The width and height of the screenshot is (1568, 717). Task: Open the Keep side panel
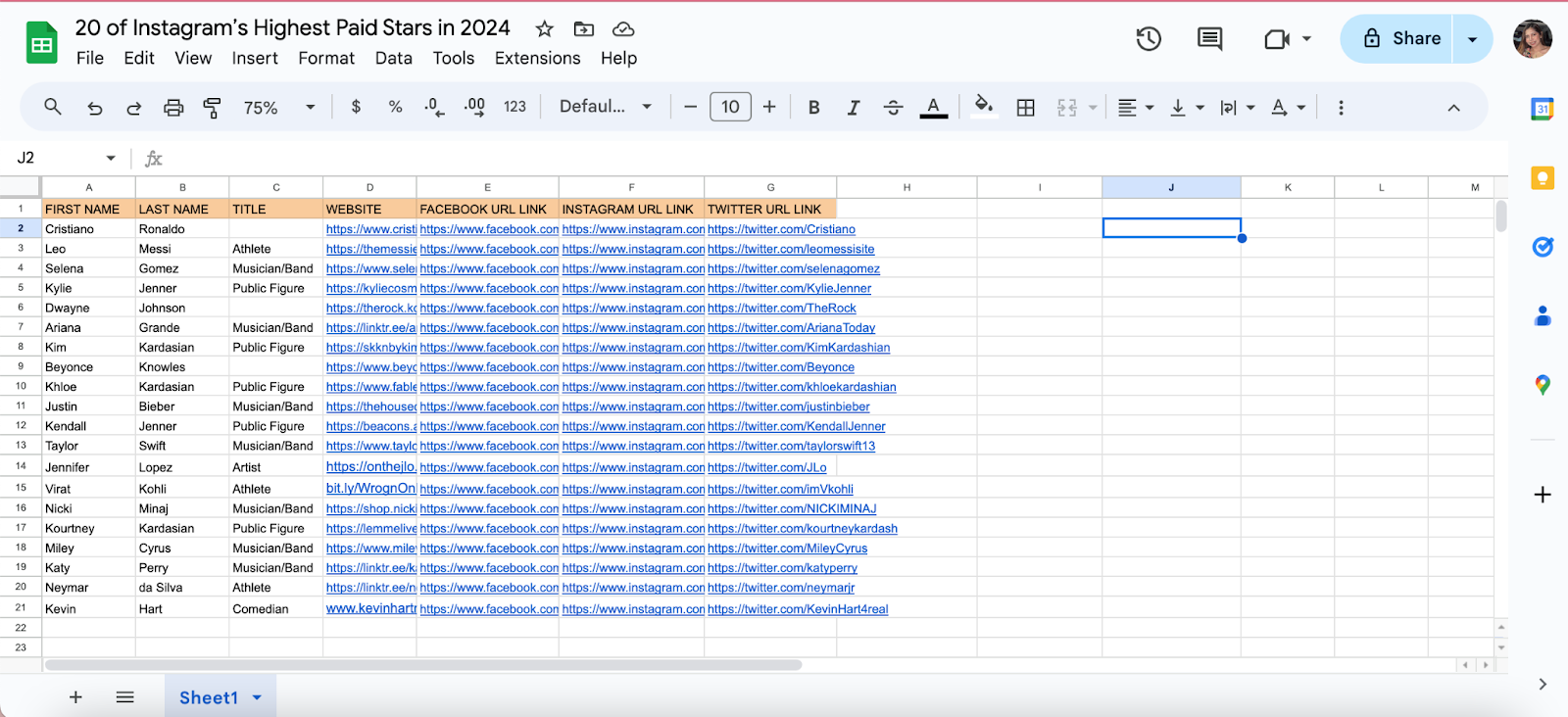point(1543,177)
